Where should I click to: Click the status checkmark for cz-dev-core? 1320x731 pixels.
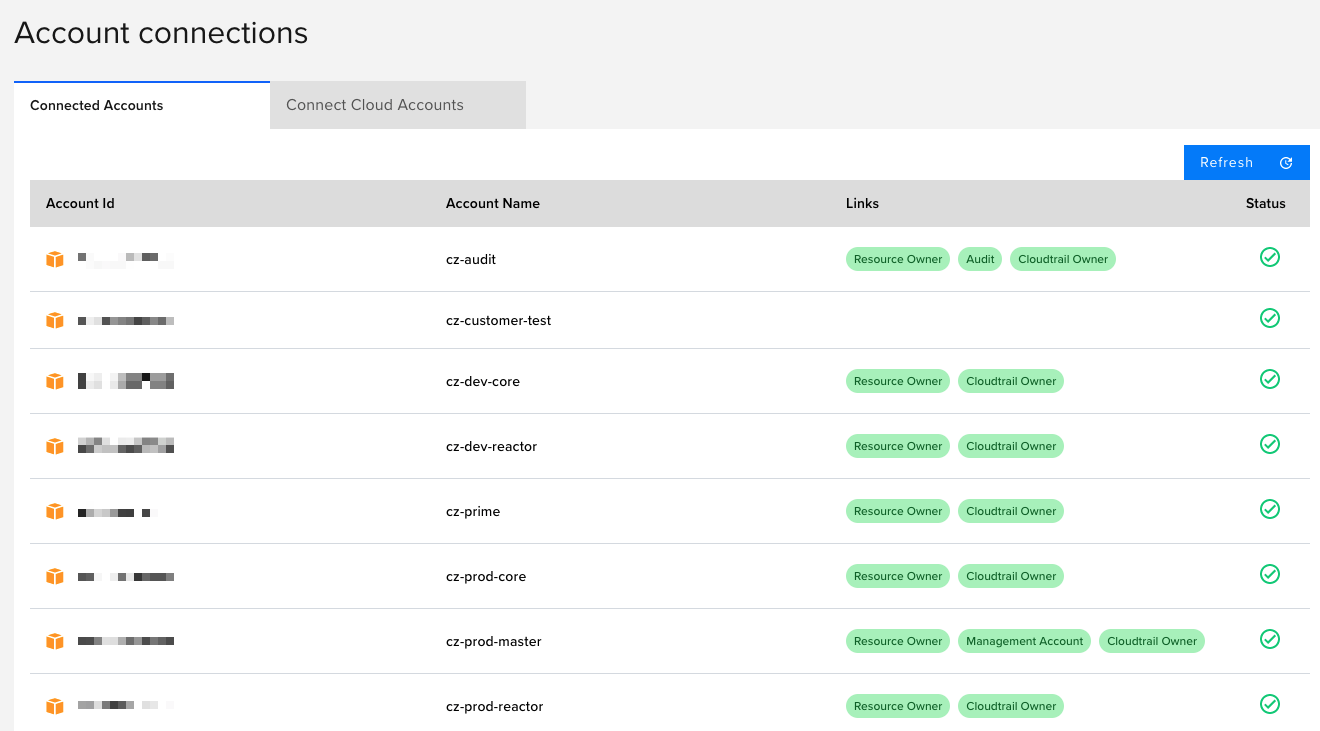(x=1270, y=379)
